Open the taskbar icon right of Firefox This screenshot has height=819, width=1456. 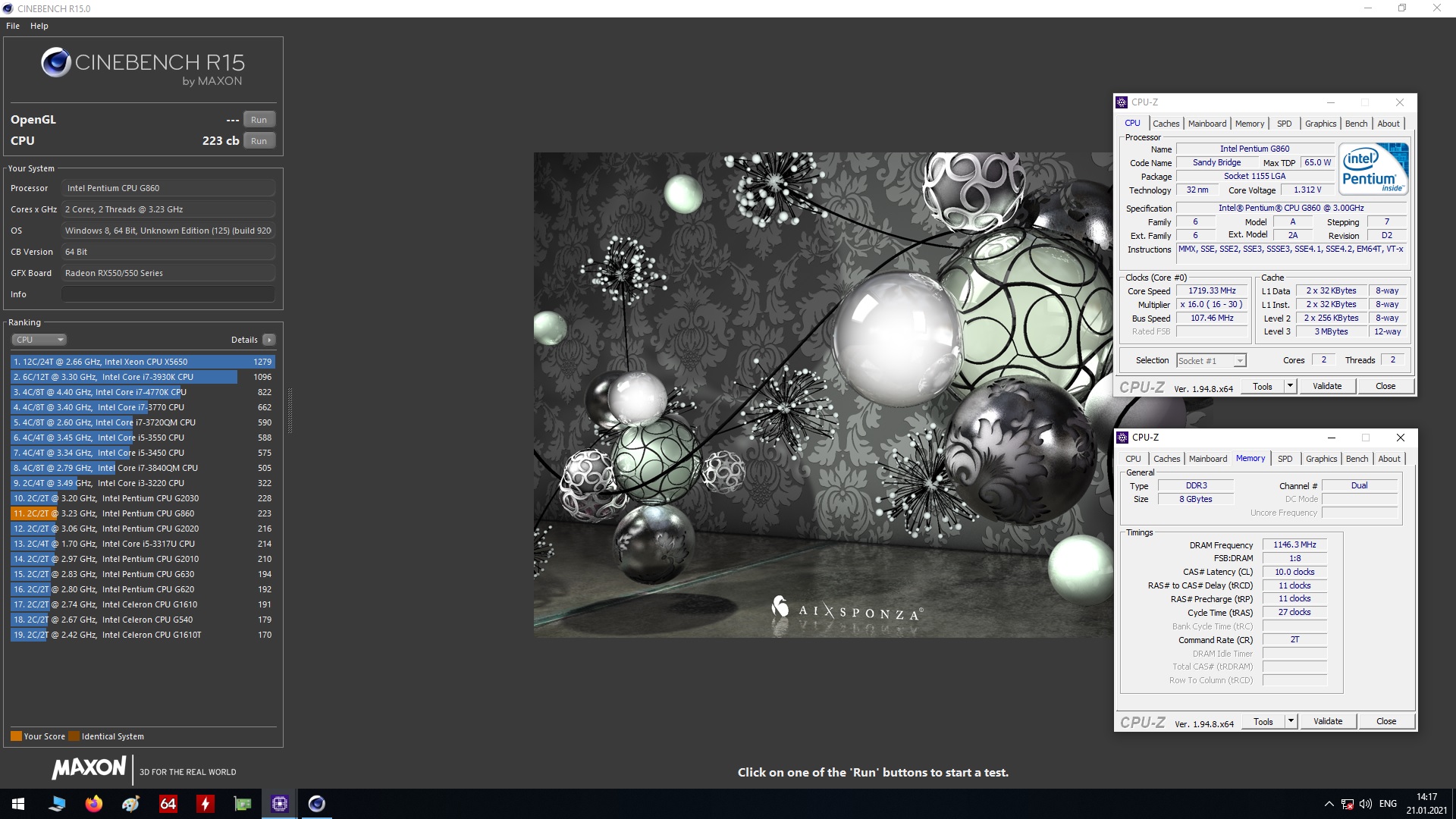[130, 804]
